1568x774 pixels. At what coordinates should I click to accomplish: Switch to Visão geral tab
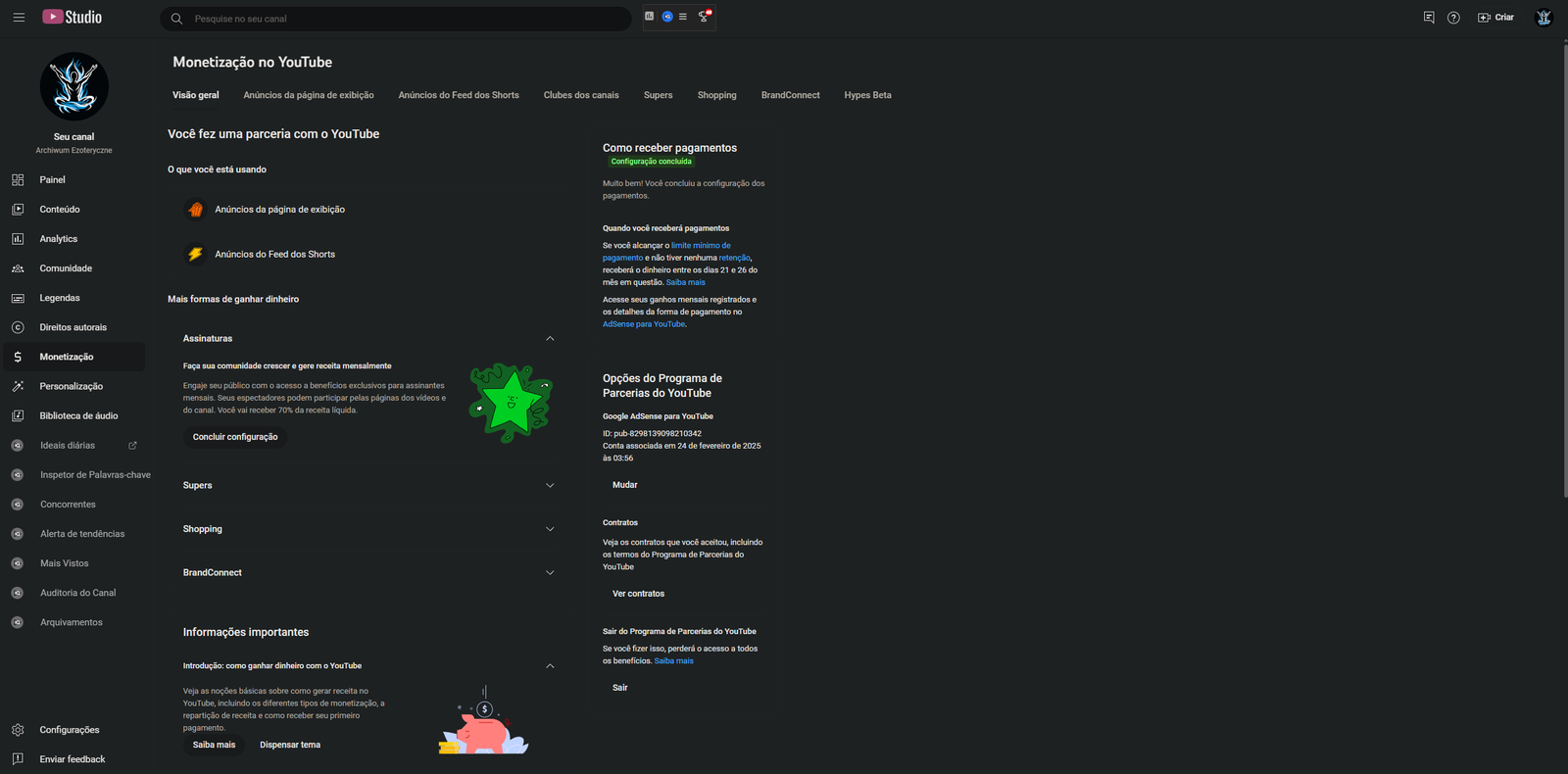tap(196, 95)
